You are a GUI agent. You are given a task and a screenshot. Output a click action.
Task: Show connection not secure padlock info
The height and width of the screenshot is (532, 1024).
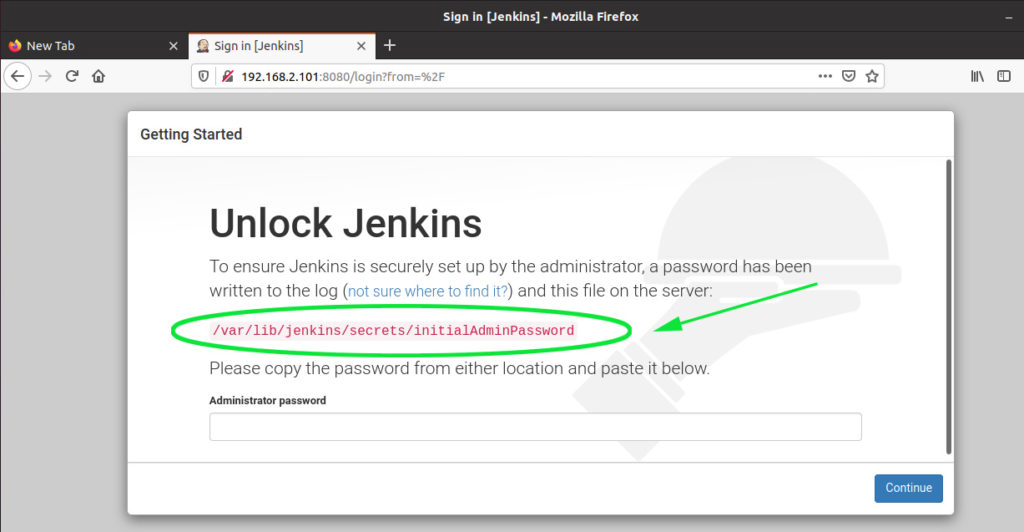tap(227, 76)
